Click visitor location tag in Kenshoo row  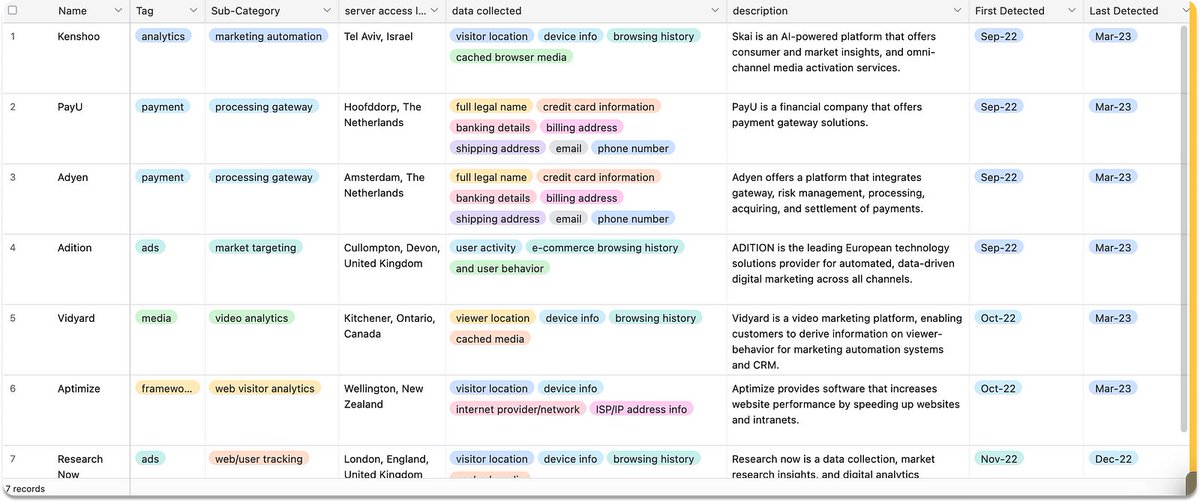[492, 36]
